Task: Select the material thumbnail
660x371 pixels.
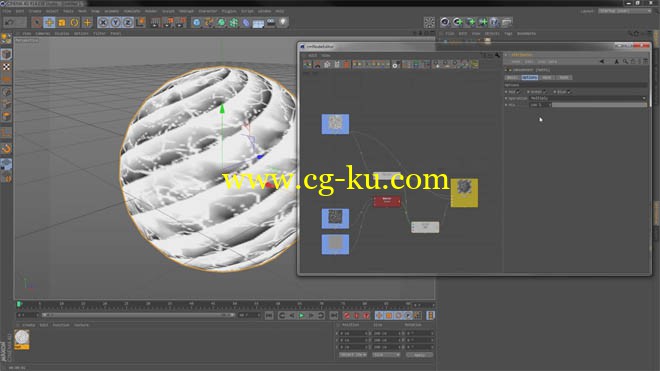Action: (x=21, y=339)
